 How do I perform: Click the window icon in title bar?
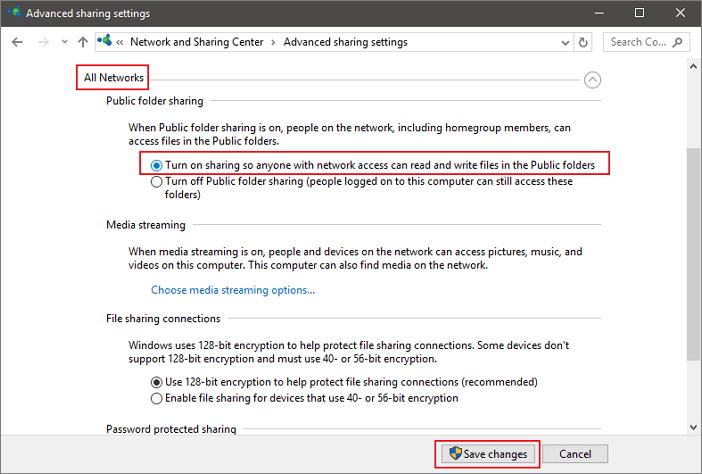tap(12, 13)
